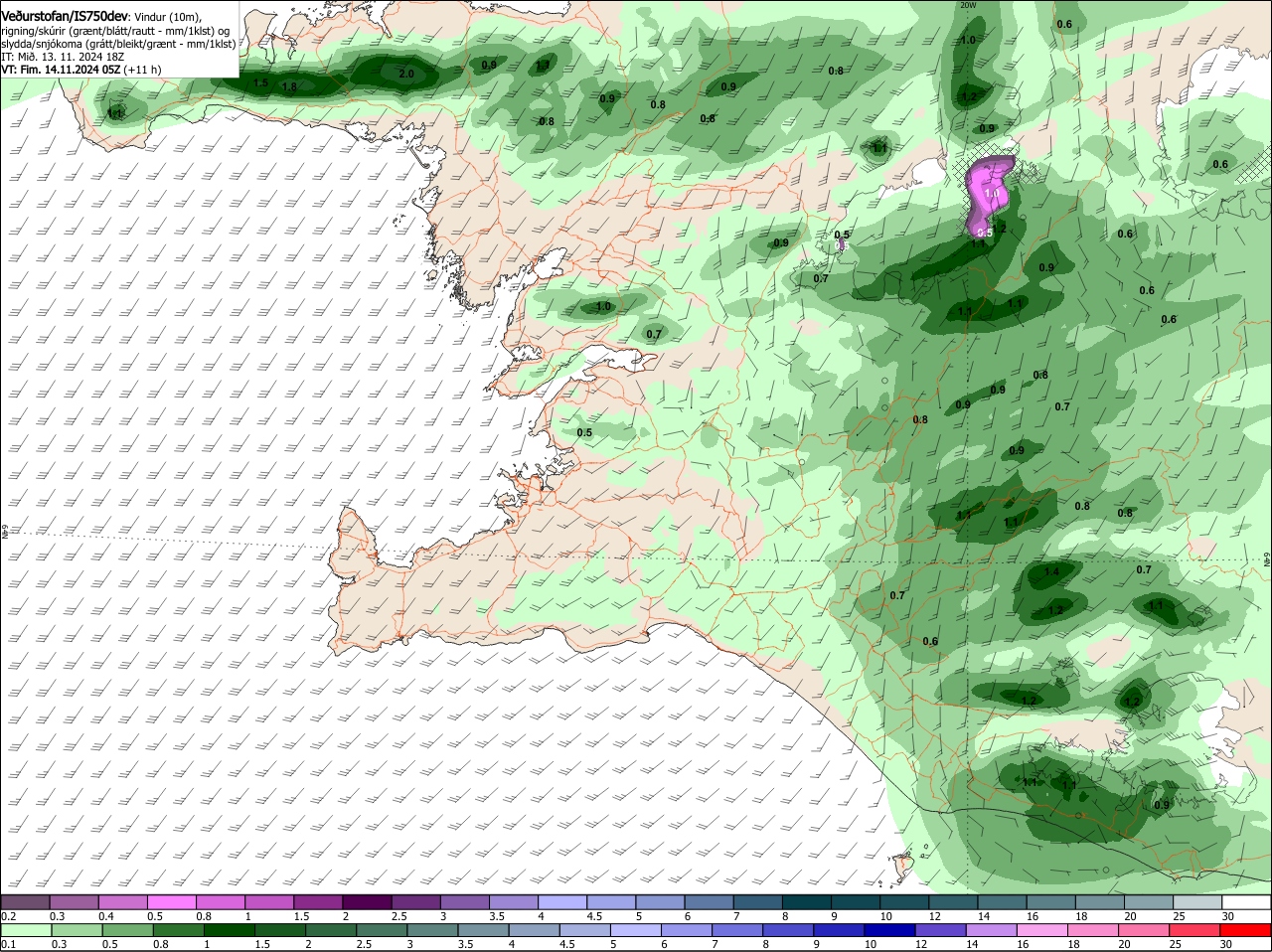Pick the 0.8 swatch in the upper snow legend
The width and height of the screenshot is (1272, 952).
(221, 901)
